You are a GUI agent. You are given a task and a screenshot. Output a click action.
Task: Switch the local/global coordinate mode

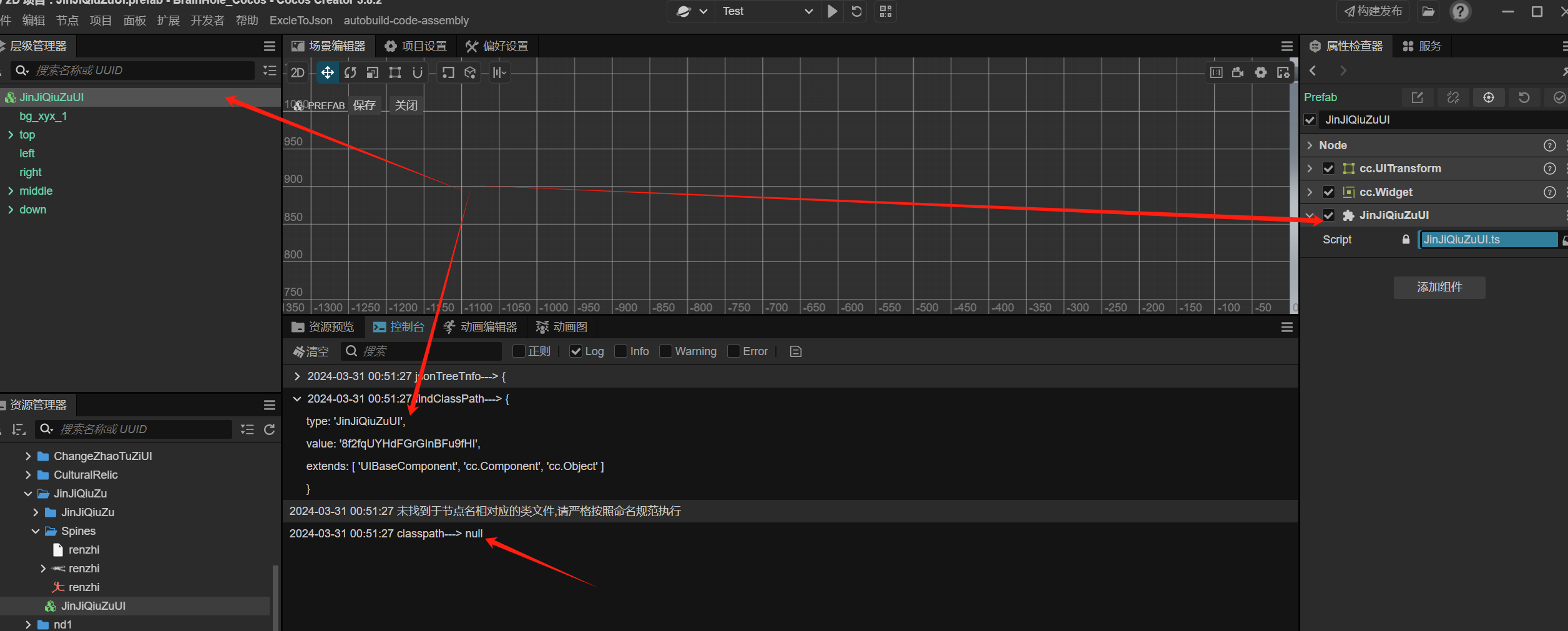pyautogui.click(x=470, y=72)
